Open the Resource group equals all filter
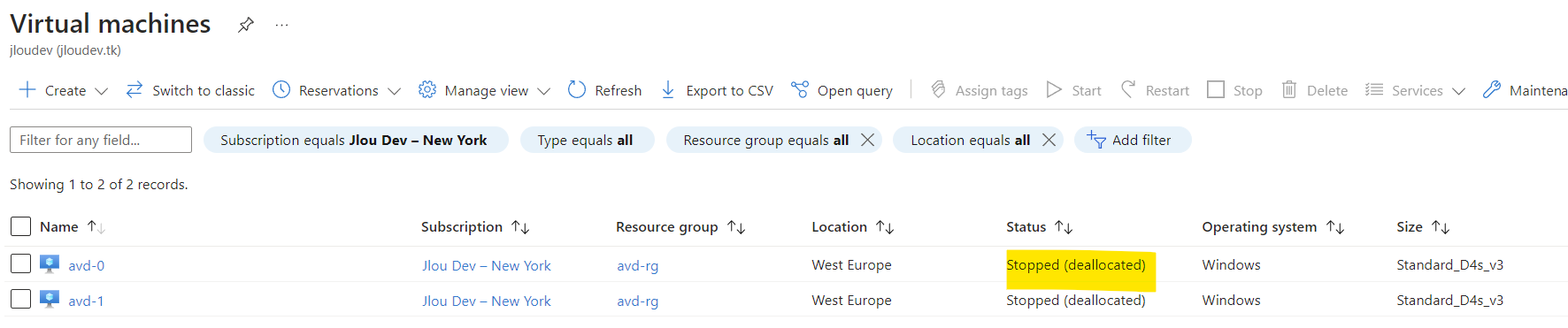The width and height of the screenshot is (1568, 328). point(765,140)
